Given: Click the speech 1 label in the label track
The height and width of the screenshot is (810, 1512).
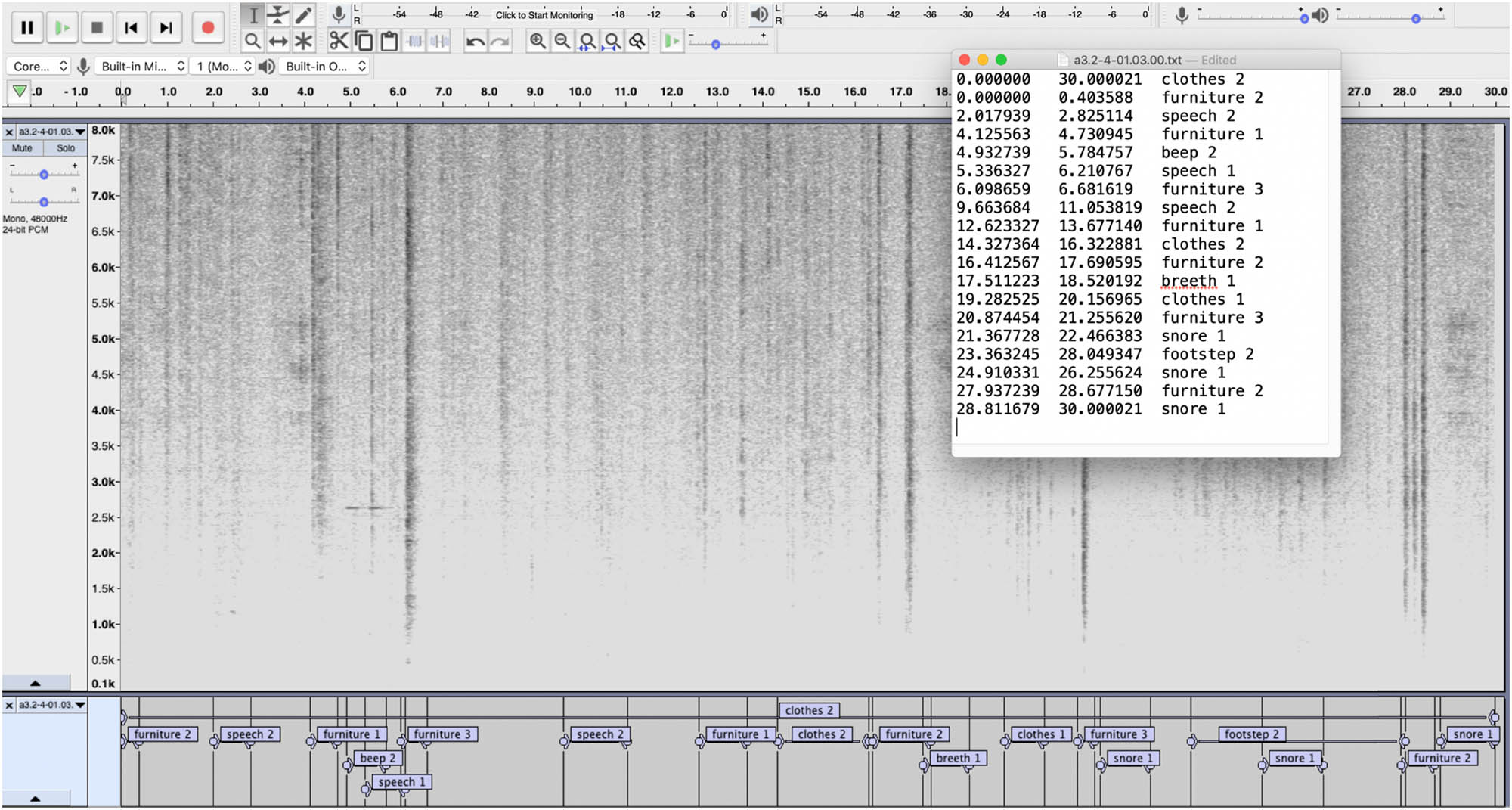Looking at the screenshot, I should (401, 781).
